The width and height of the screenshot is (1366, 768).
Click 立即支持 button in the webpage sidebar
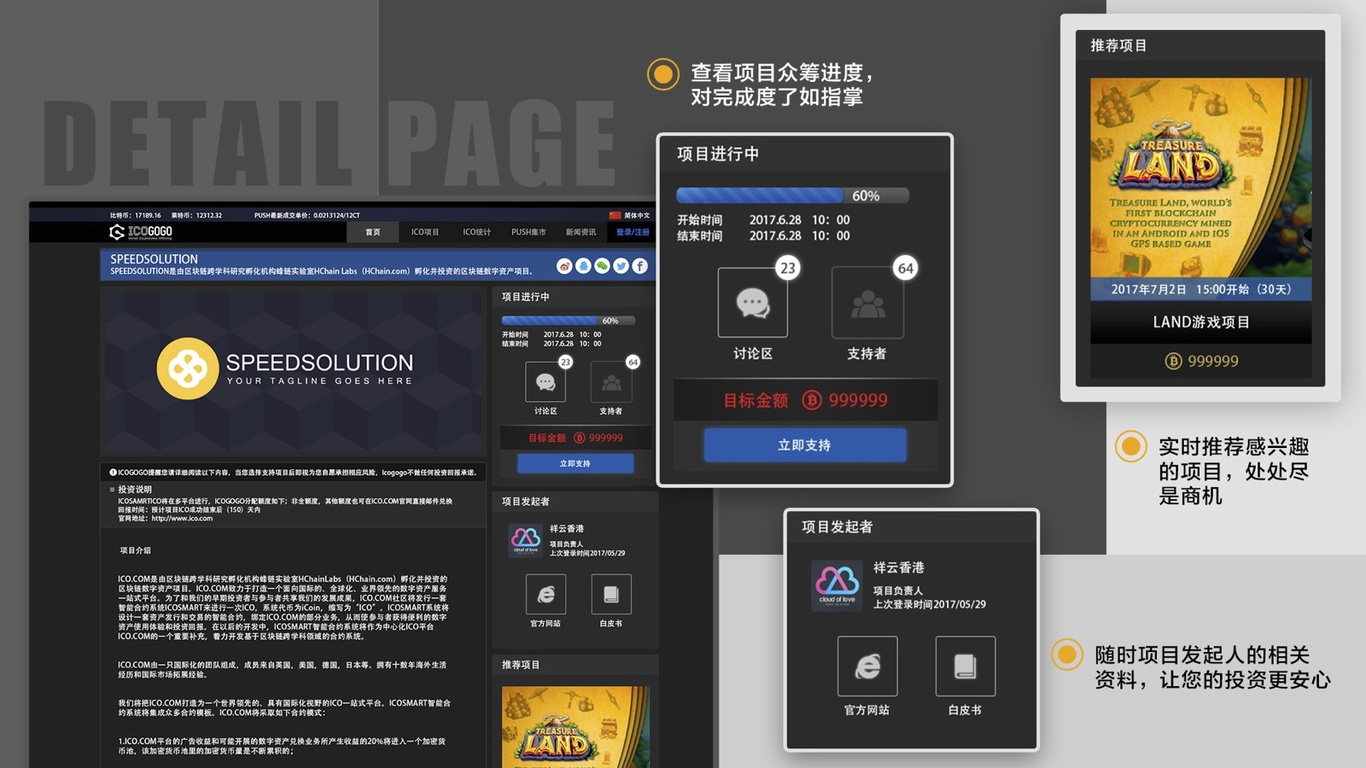pos(575,464)
